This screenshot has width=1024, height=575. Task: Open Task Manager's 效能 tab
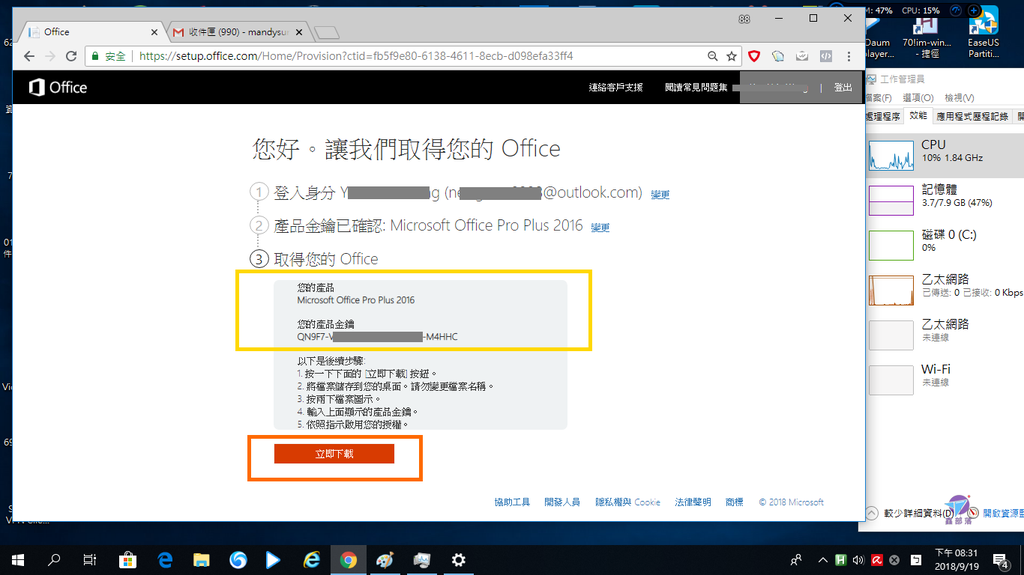pos(918,116)
